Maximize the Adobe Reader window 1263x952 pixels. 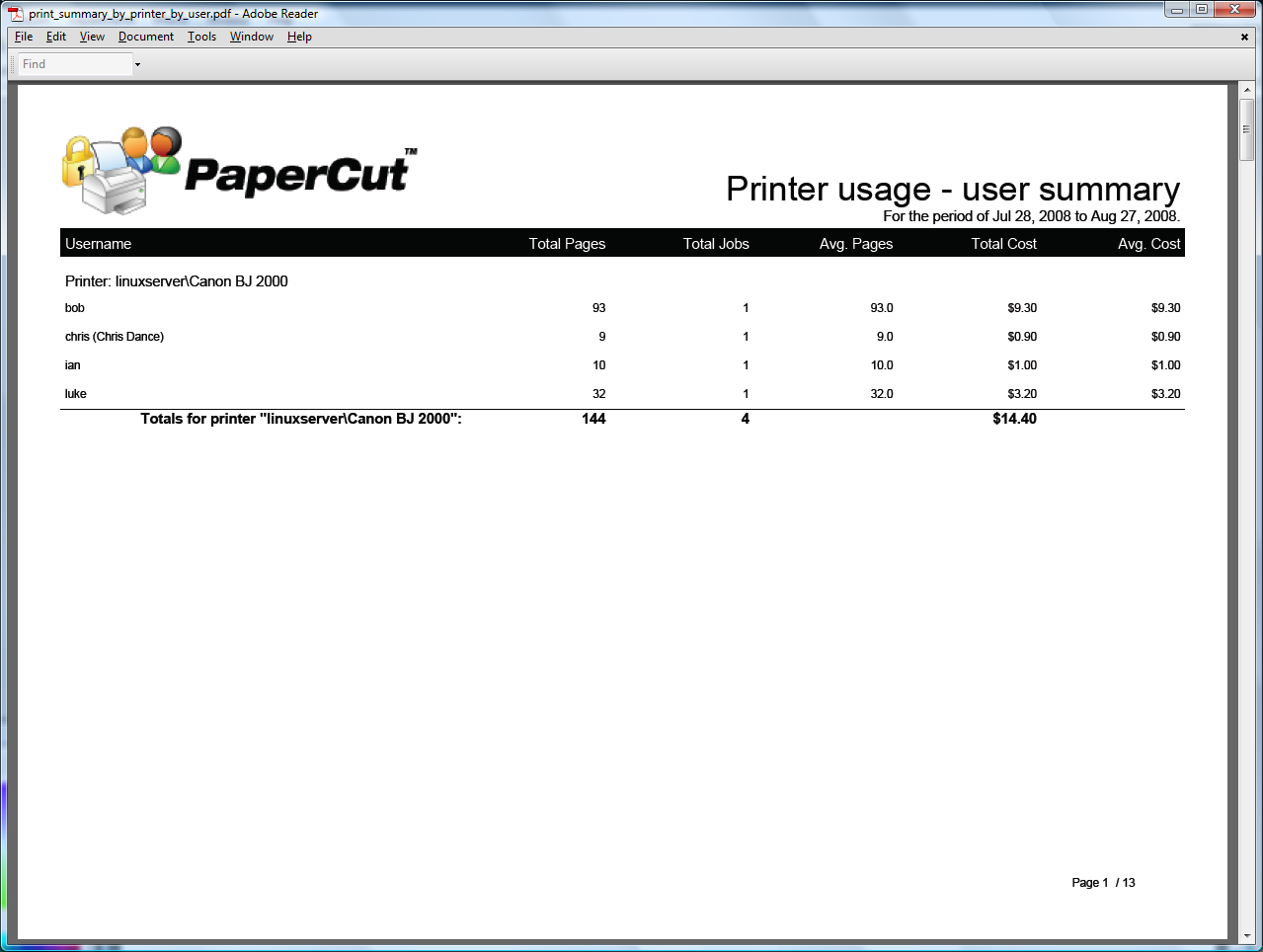pyautogui.click(x=1202, y=10)
